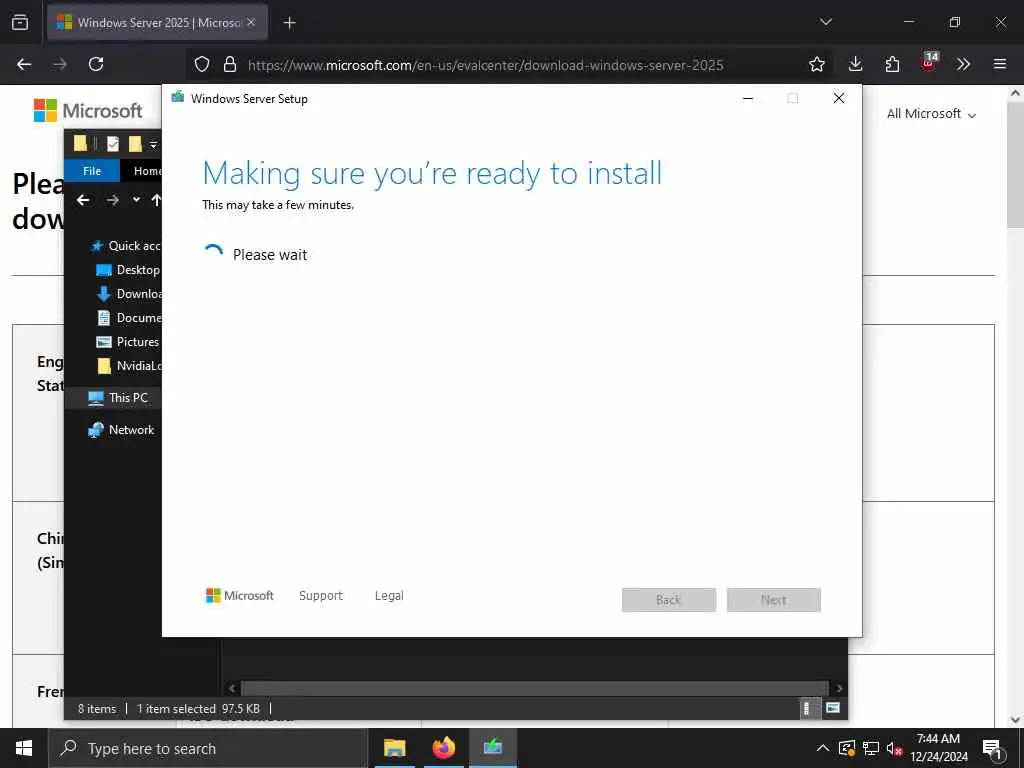
Task: Open Nvidia folder in navigation pane
Action: pos(129,366)
